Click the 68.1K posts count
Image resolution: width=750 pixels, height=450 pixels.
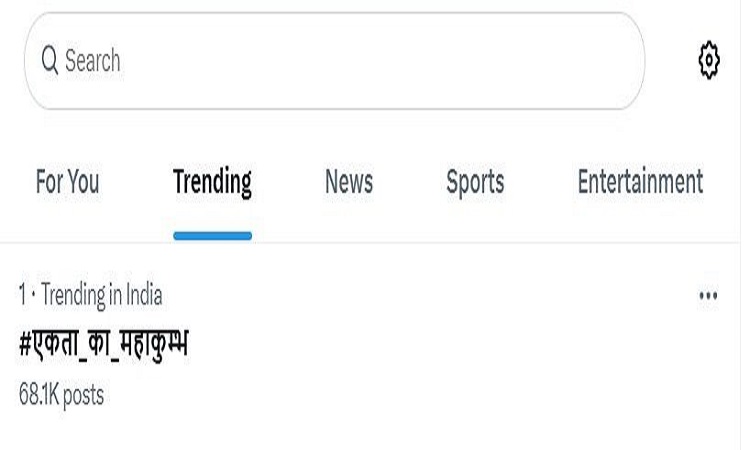click(x=61, y=395)
